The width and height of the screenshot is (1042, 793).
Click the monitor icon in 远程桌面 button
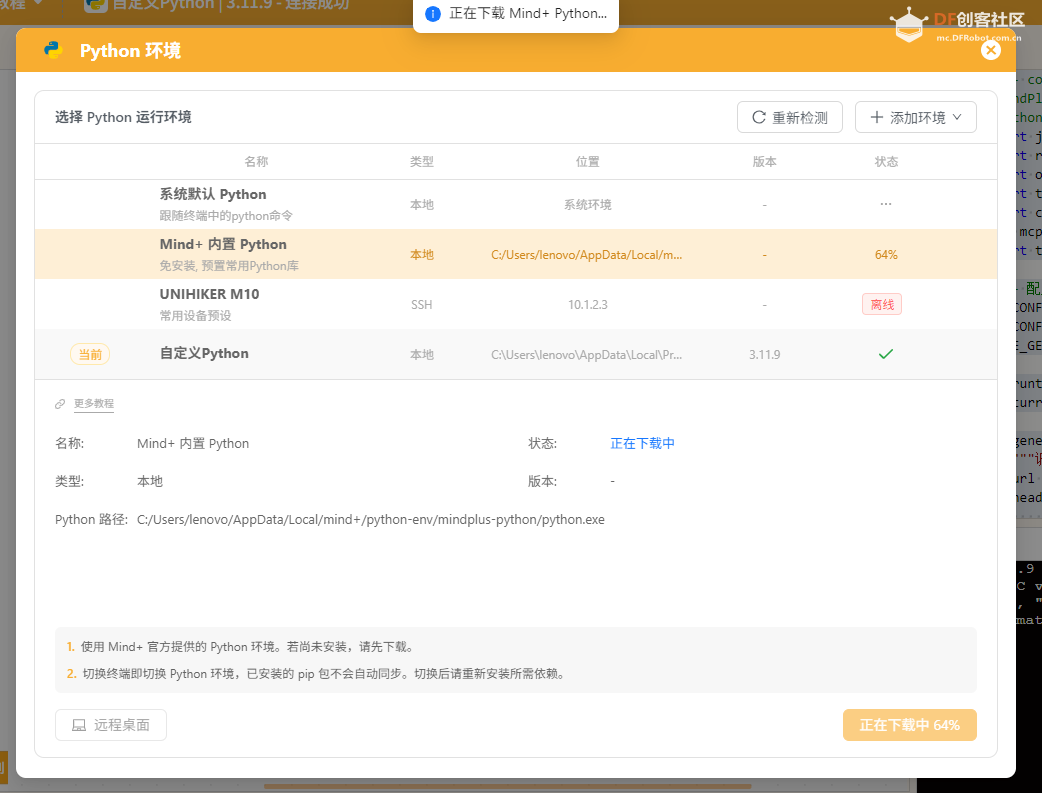(78, 725)
